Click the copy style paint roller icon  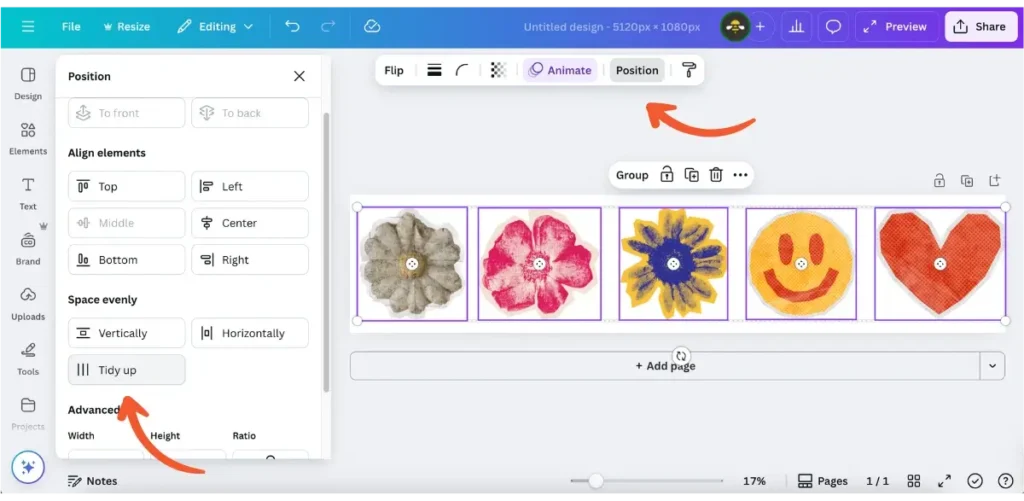pos(689,70)
